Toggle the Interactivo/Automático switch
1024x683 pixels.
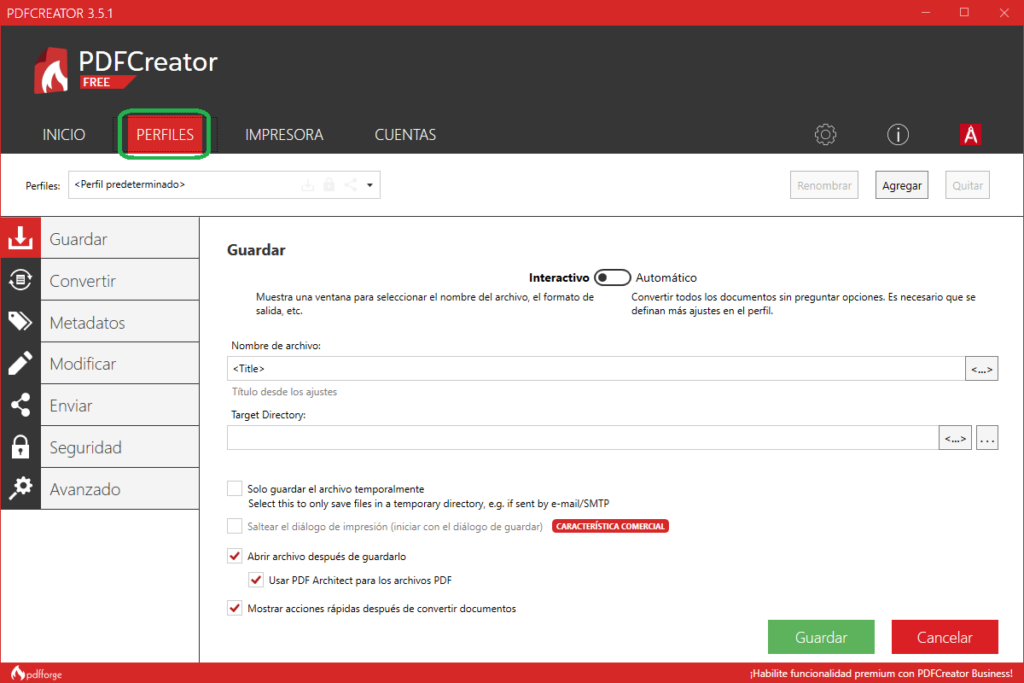(x=612, y=278)
